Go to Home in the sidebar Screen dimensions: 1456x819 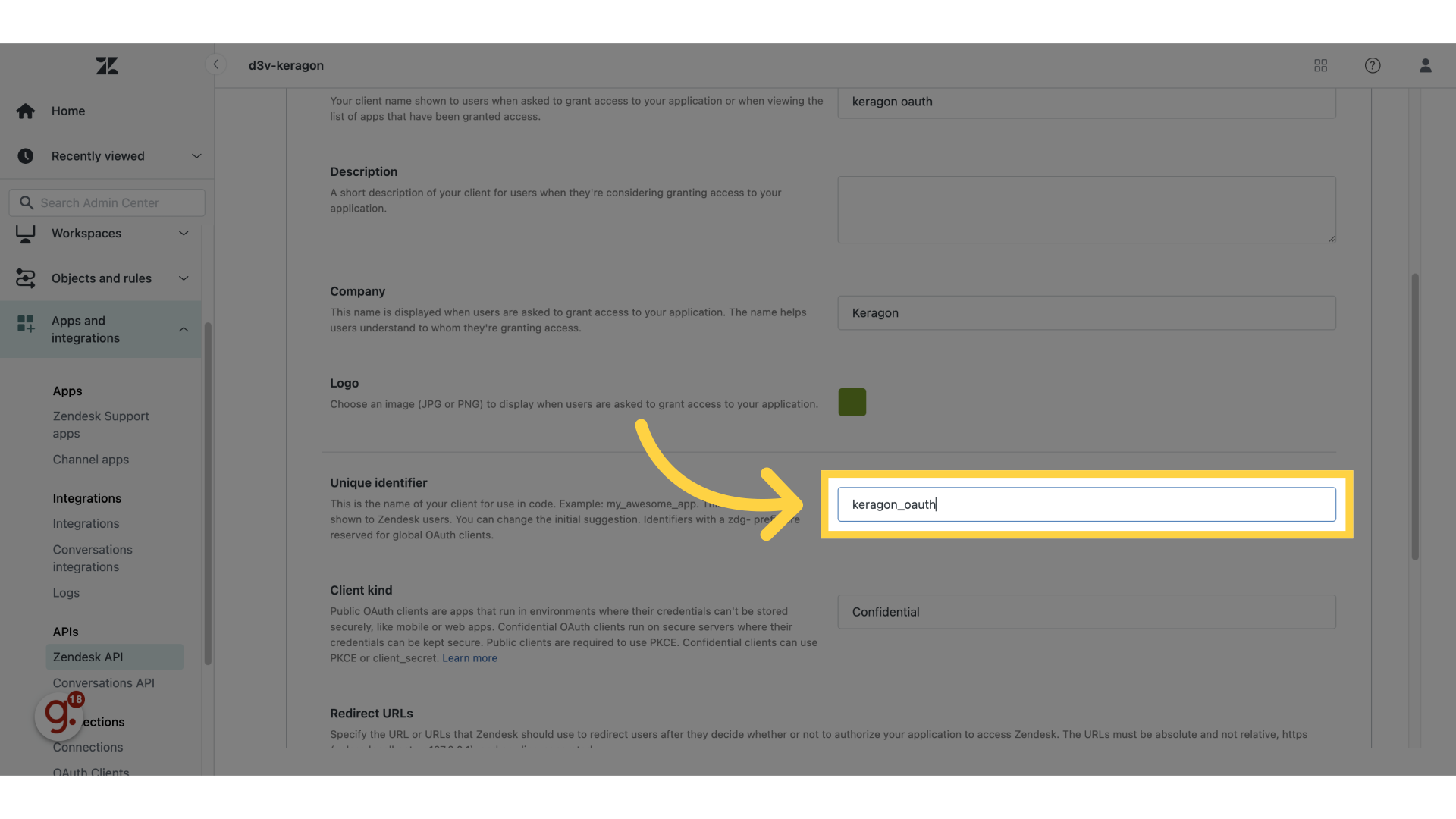point(68,111)
